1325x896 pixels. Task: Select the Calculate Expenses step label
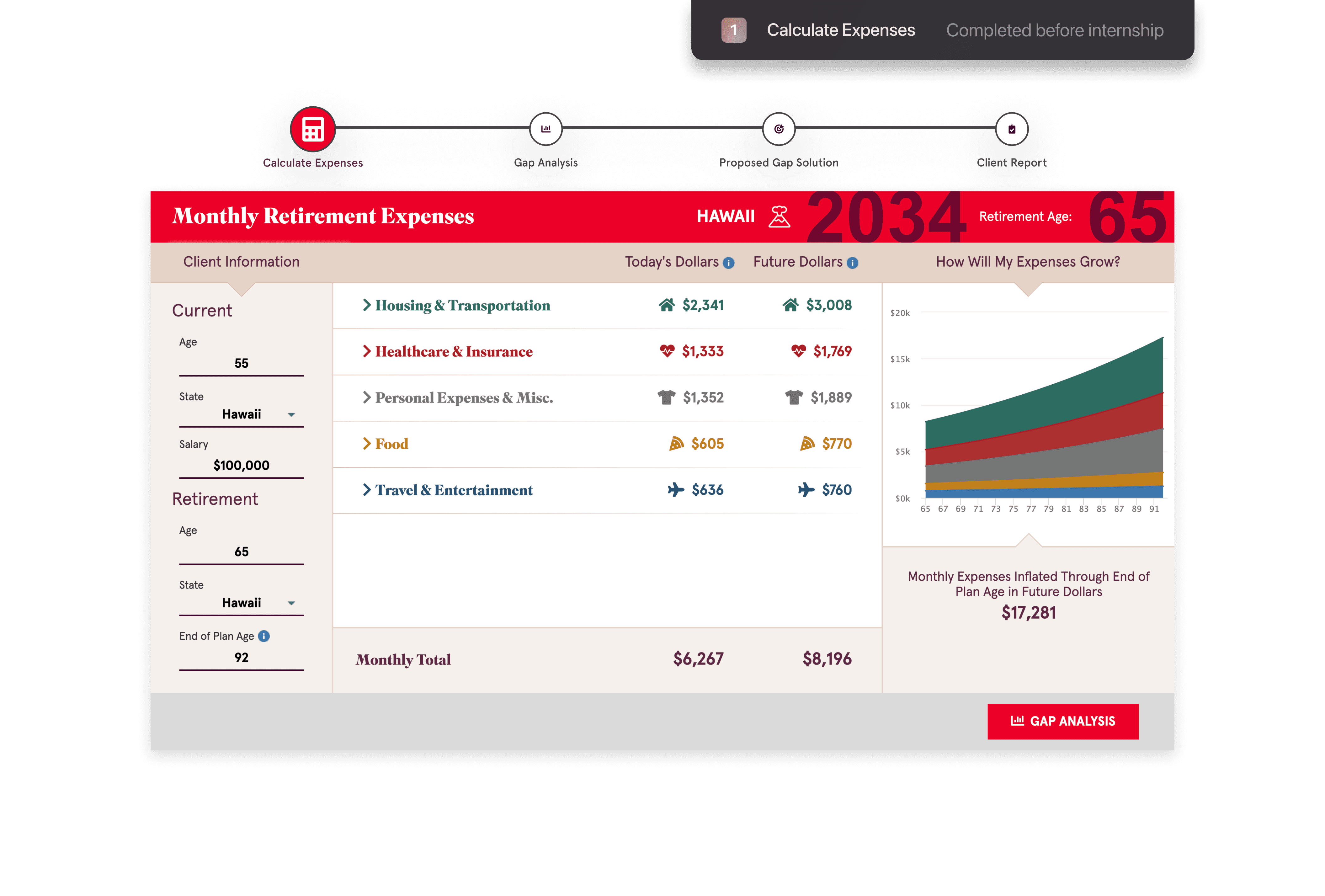[x=312, y=163]
